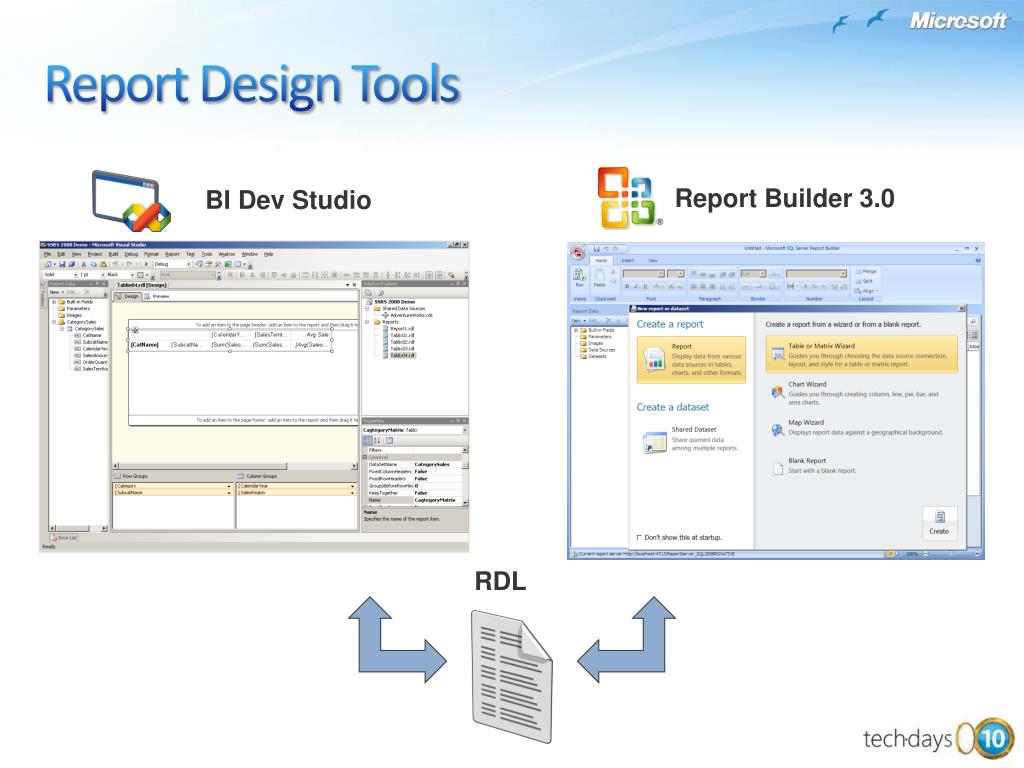Open the SalesRegion column group dropdown
The image size is (1024, 768).
353,493
